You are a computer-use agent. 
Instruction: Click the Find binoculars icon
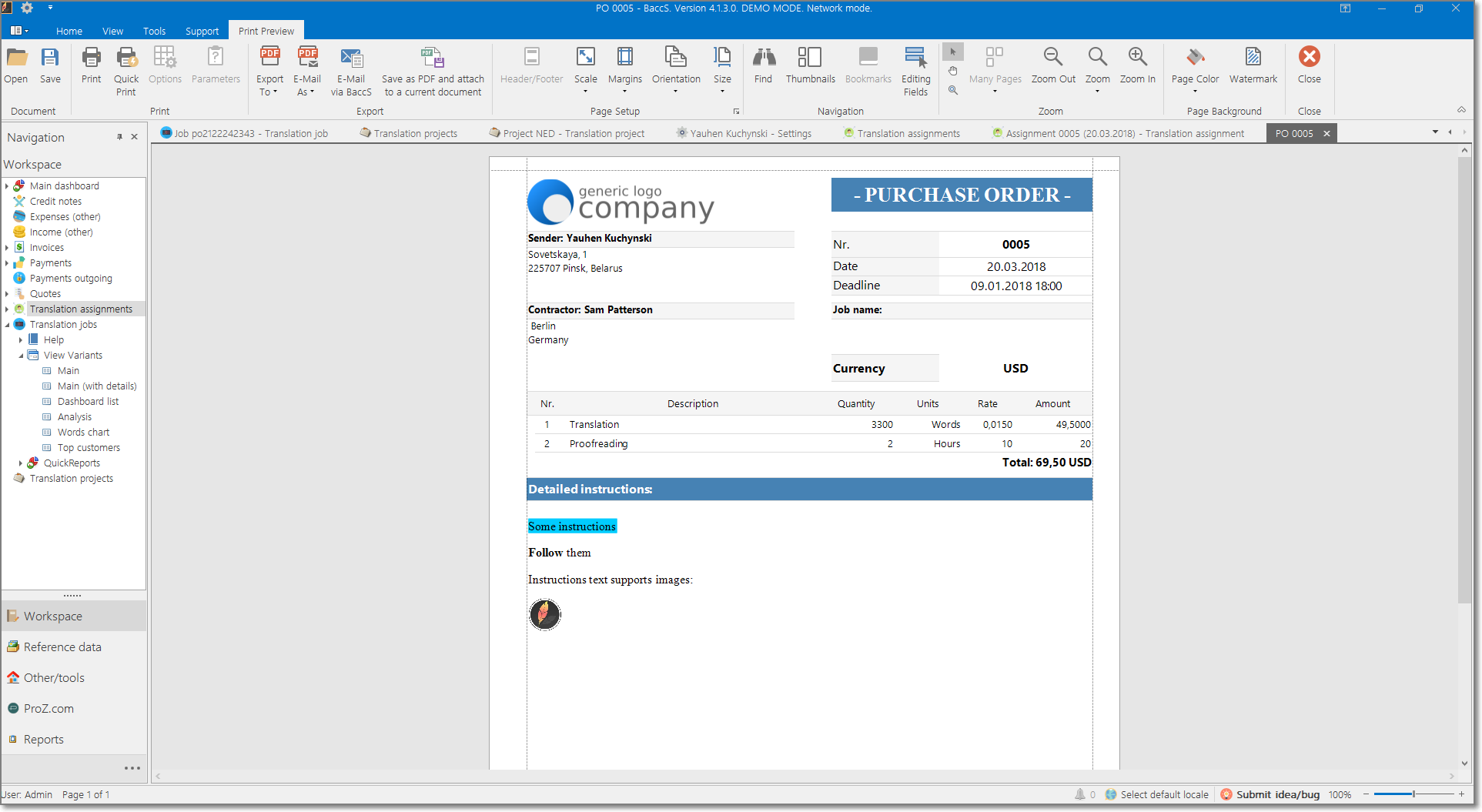click(764, 65)
